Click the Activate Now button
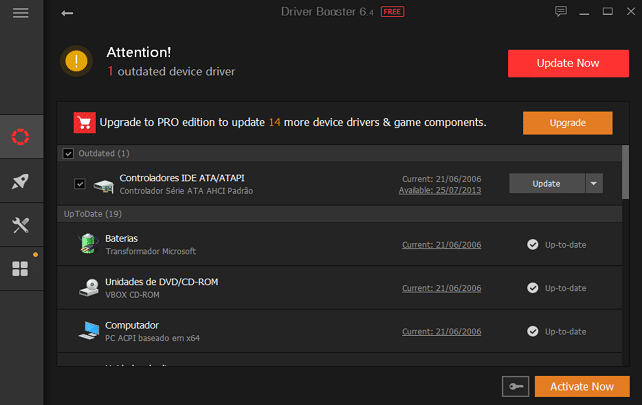This screenshot has height=405, width=642. pyautogui.click(x=582, y=386)
